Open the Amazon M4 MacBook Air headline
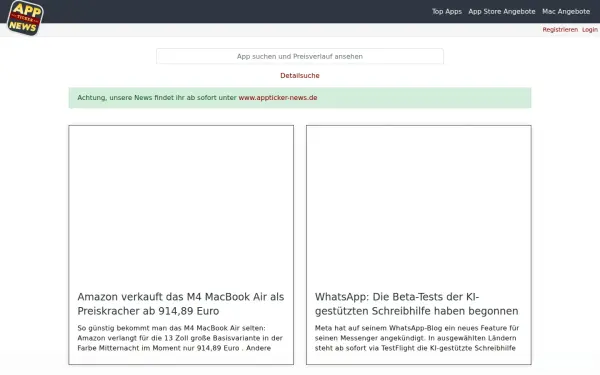Viewport: 600px width, 375px height. point(181,304)
